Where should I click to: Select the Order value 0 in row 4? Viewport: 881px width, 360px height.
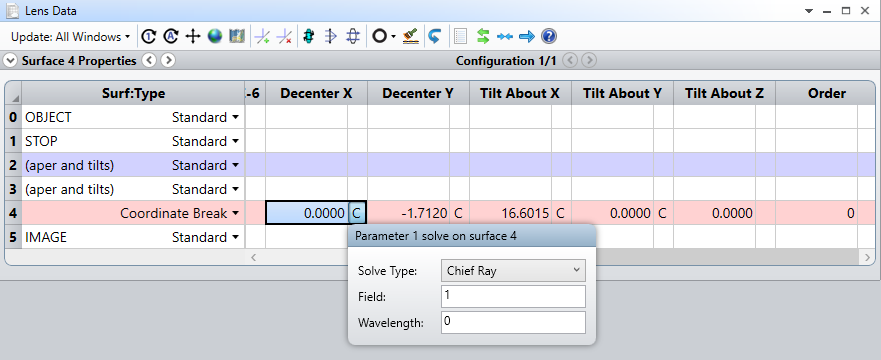point(816,213)
